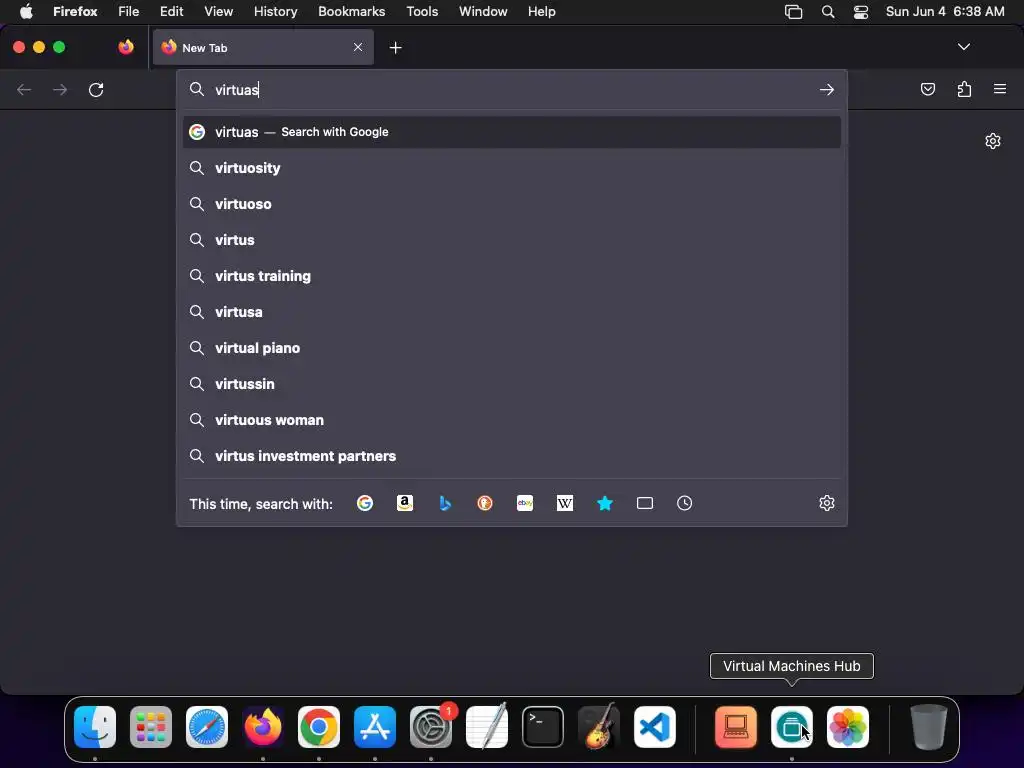Search with Amazon one-off icon
The image size is (1024, 768).
405,503
